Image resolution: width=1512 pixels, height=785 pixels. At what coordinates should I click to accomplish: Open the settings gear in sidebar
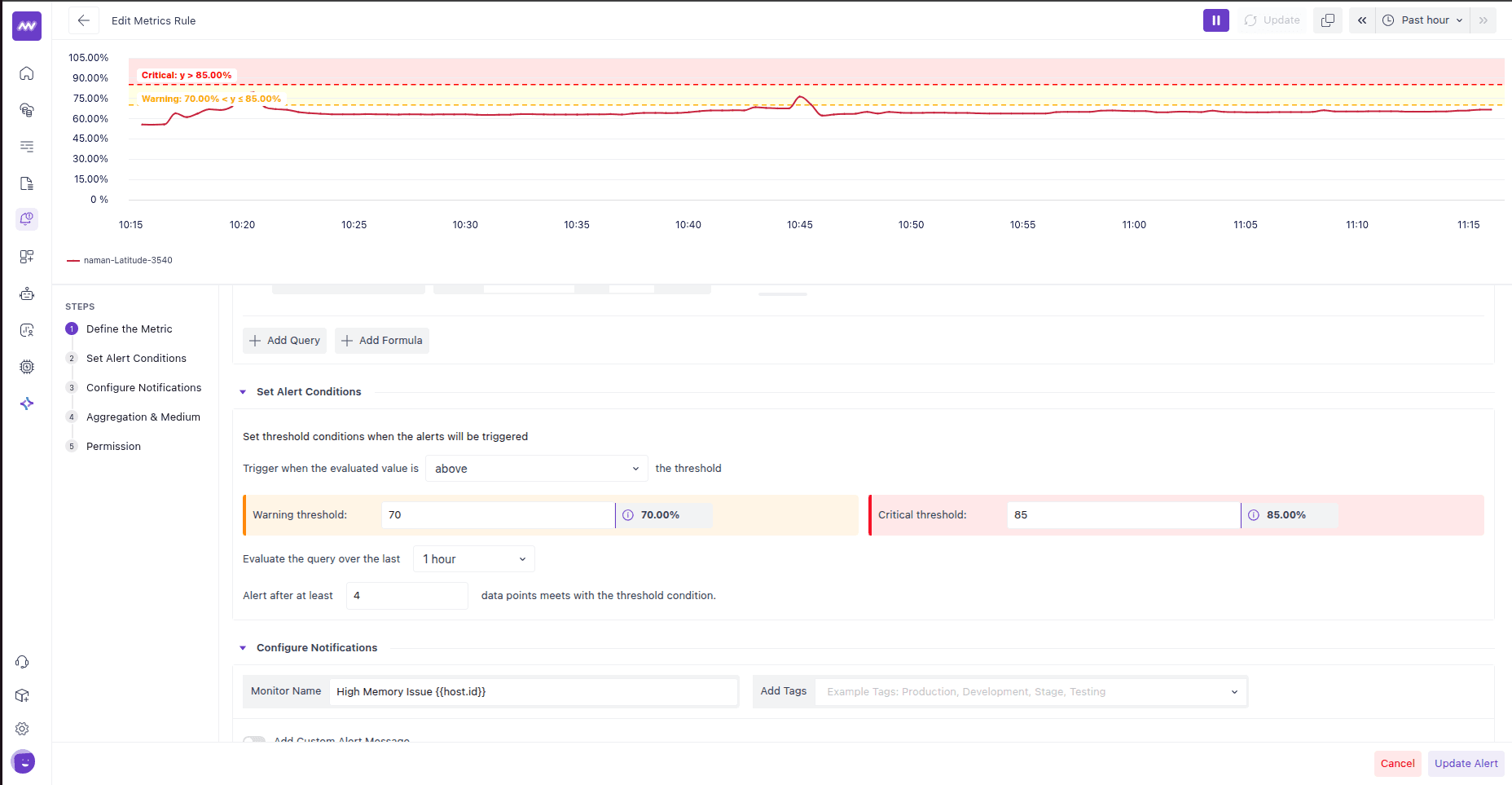click(23, 729)
